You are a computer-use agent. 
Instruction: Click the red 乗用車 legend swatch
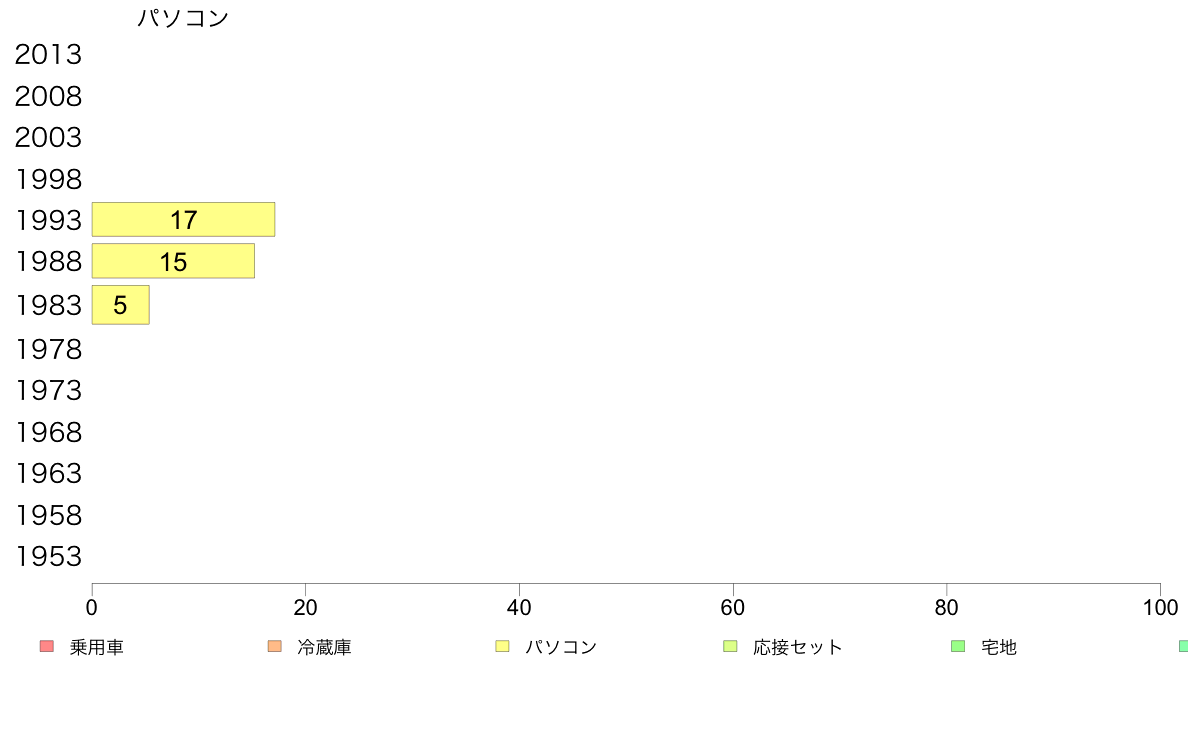click(x=47, y=647)
